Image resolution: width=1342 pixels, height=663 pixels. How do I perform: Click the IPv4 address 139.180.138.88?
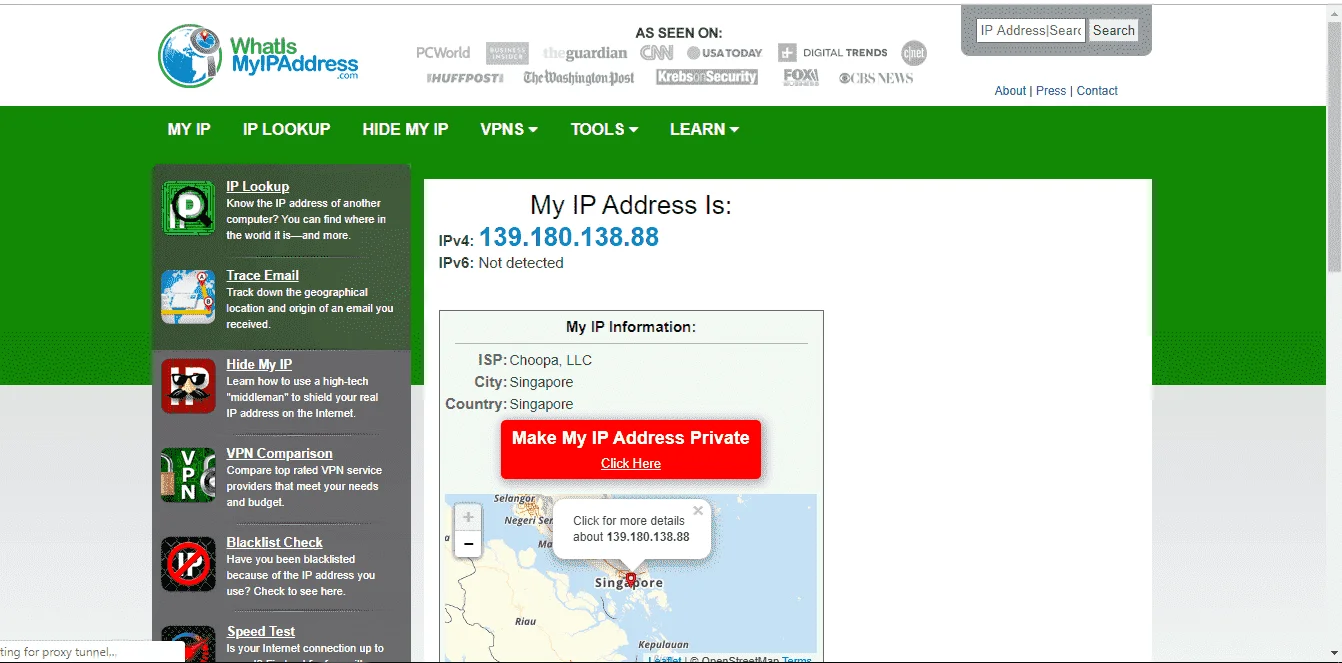click(569, 237)
